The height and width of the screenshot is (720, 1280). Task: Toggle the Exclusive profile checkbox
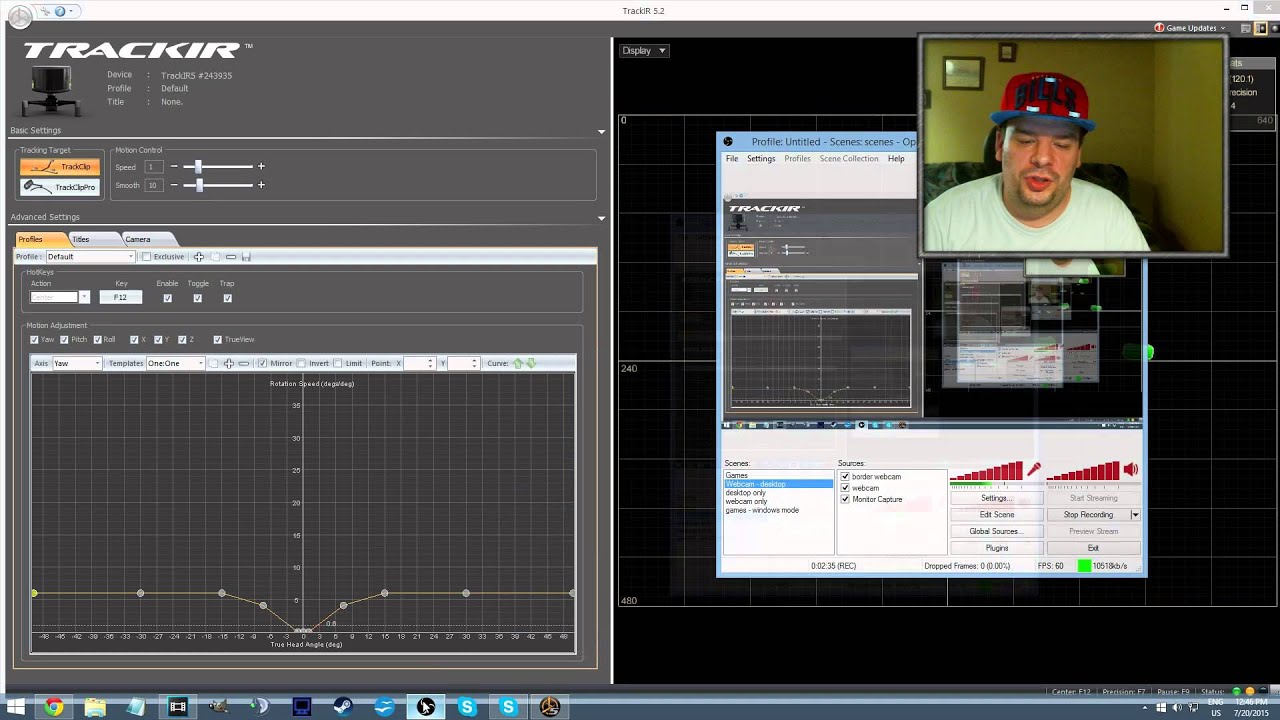146,257
